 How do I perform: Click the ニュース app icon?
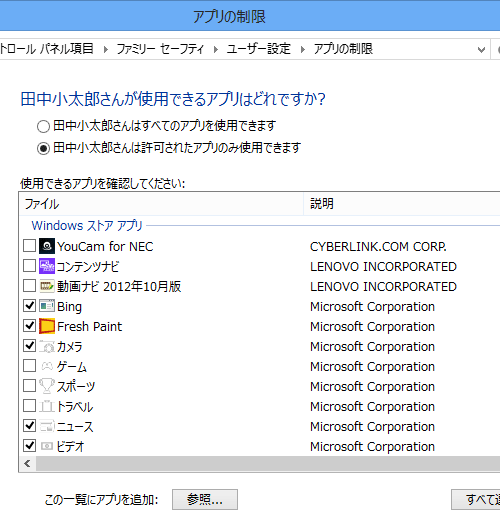coord(47,426)
